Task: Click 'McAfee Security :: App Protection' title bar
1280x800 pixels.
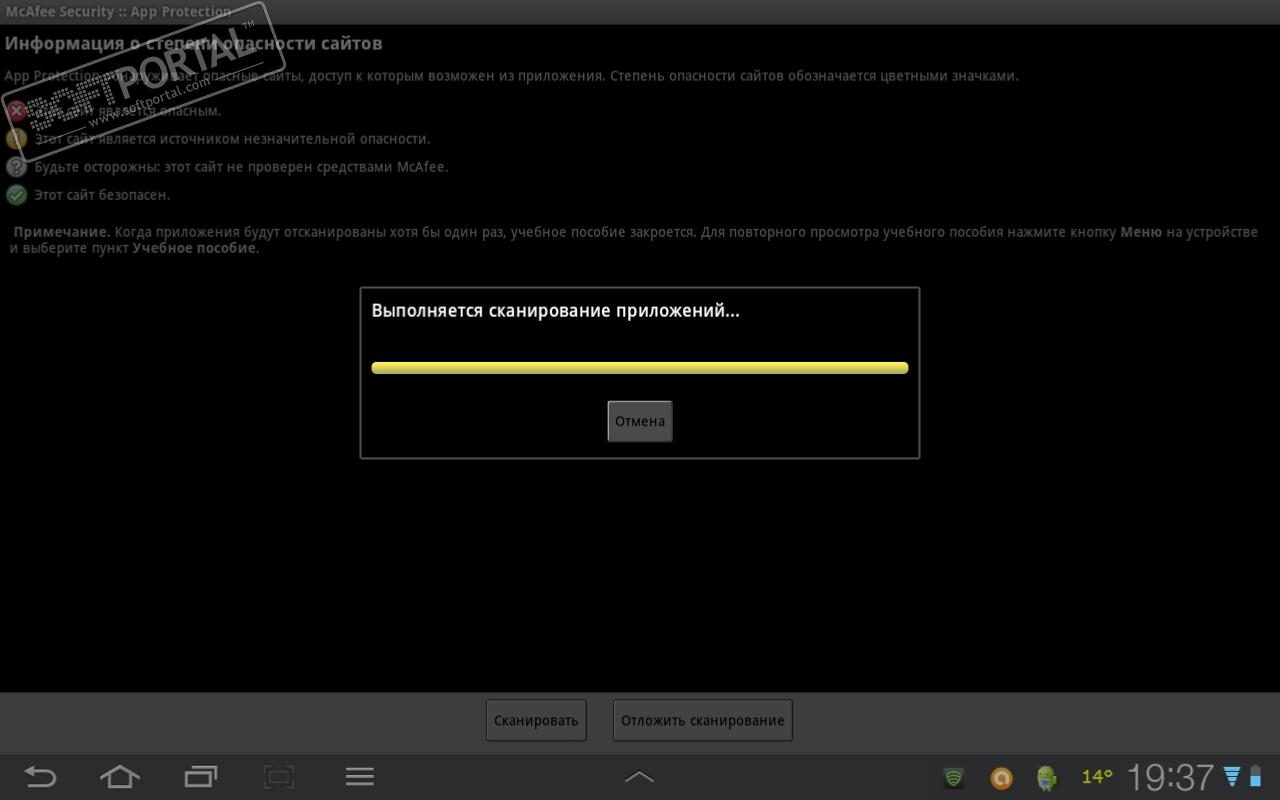Action: point(640,12)
